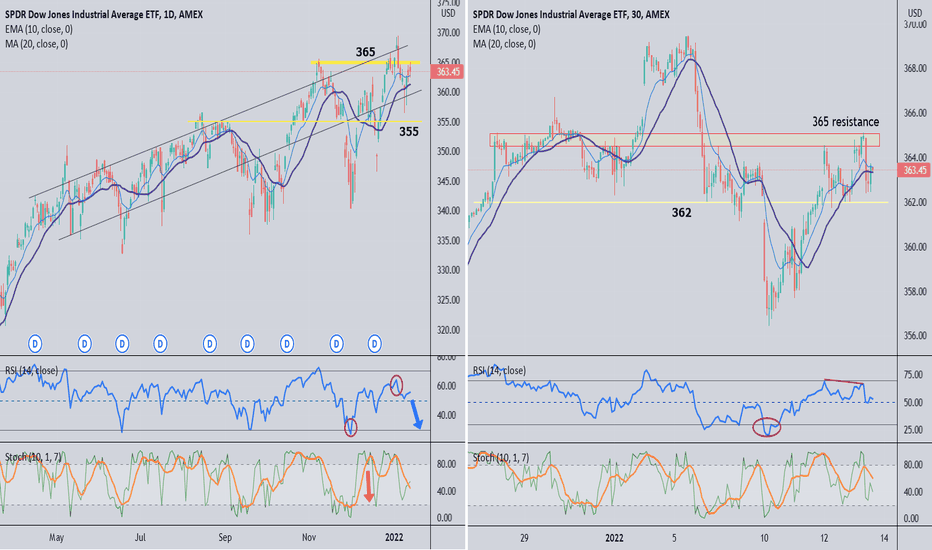
Task: Click 'Sep' on the daily time axis
Action: [x=225, y=538]
